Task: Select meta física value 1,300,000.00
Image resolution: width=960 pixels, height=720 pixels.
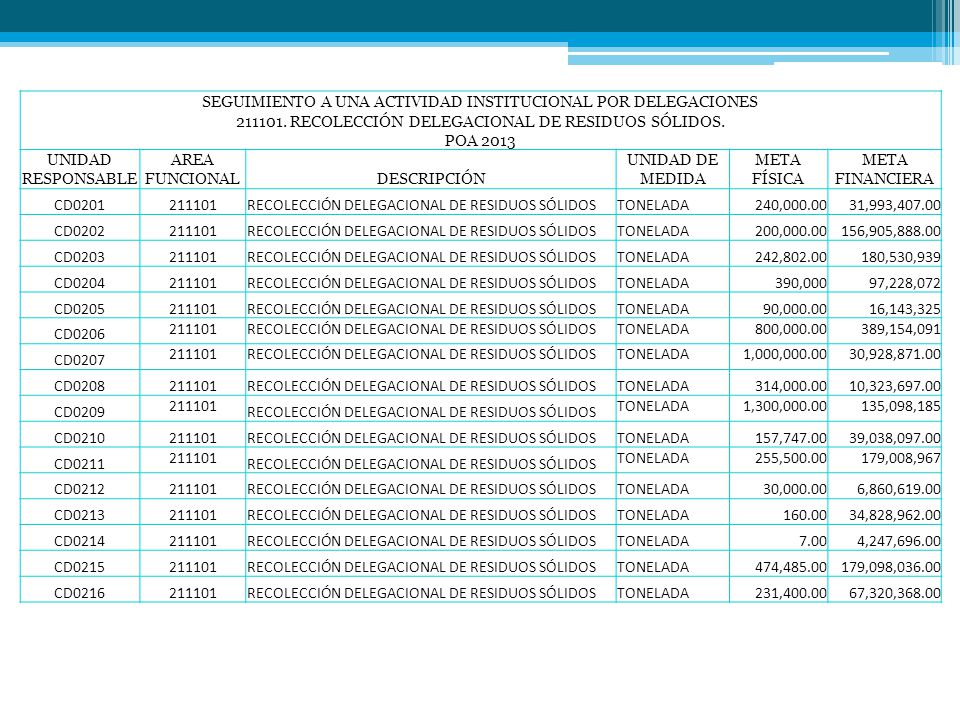Action: pyautogui.click(x=785, y=407)
